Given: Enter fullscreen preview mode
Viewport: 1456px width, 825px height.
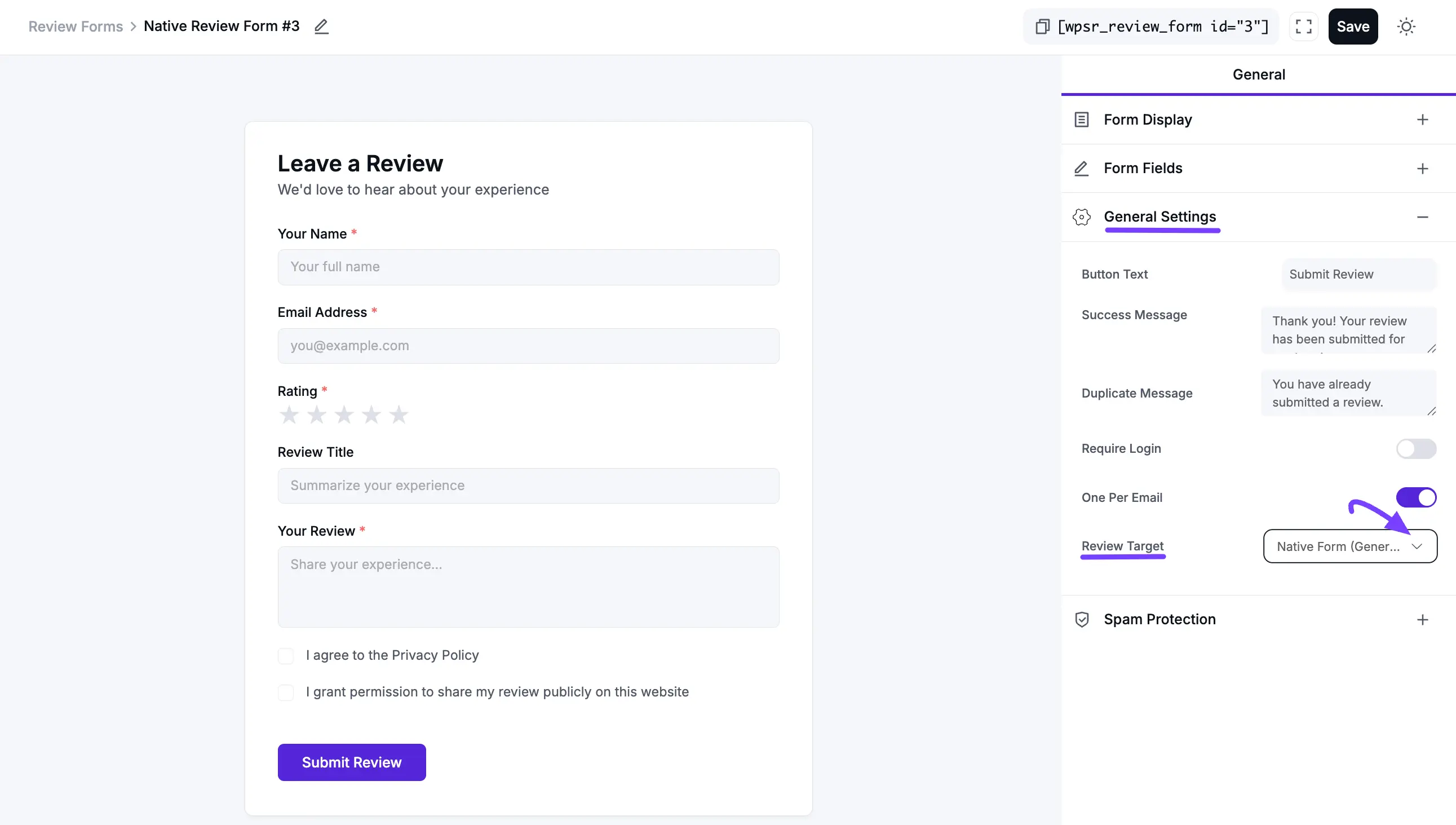Looking at the screenshot, I should [1303, 26].
